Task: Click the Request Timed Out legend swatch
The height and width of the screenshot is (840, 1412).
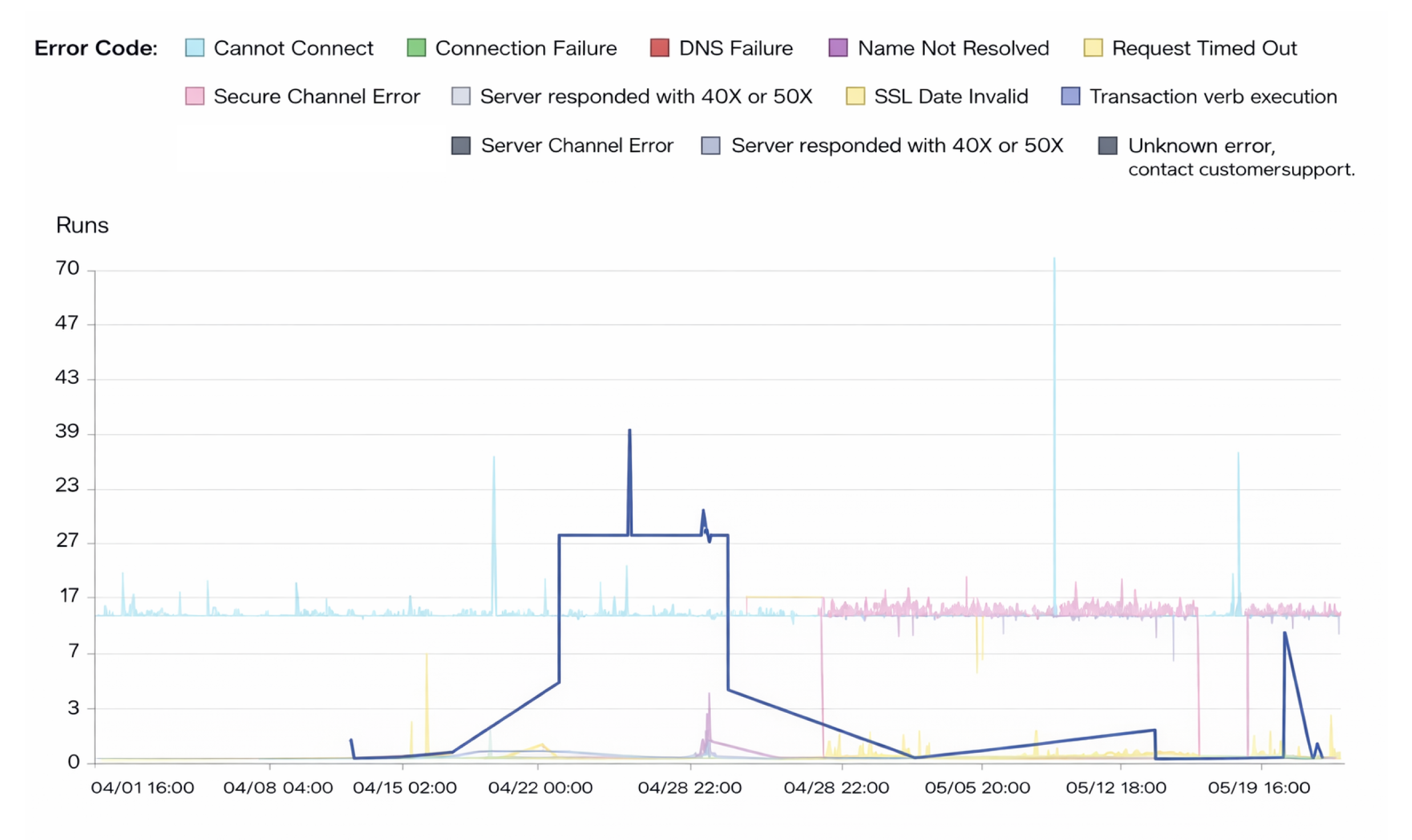Action: tap(1093, 48)
